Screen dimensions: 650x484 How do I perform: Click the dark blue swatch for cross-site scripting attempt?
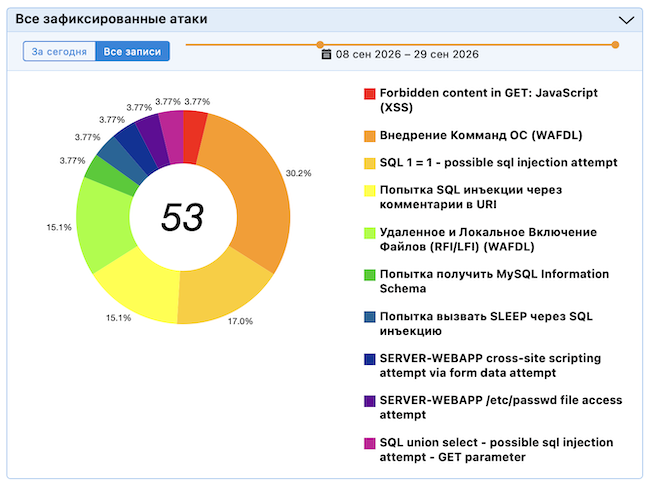point(369,359)
